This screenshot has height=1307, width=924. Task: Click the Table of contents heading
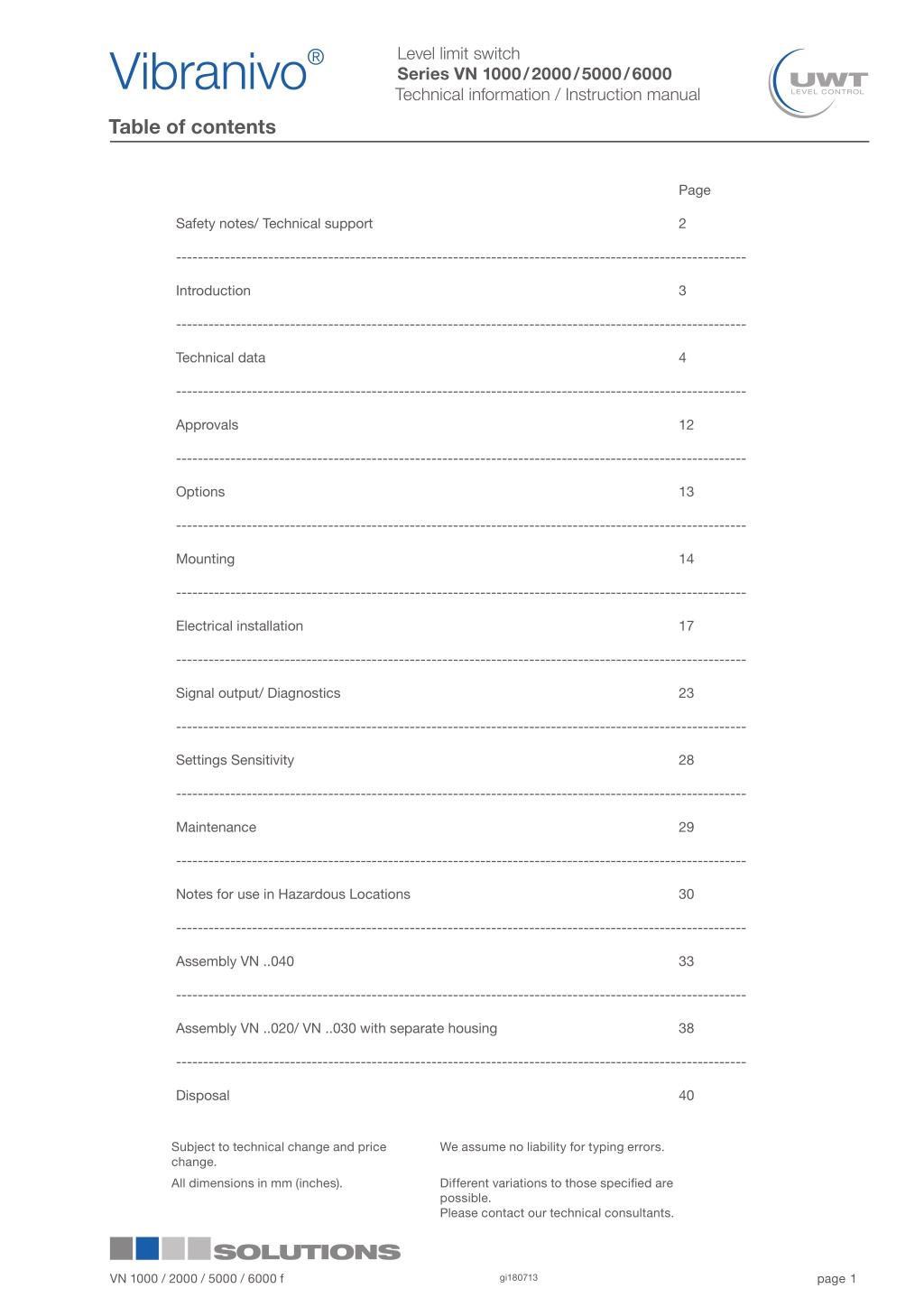point(192,127)
